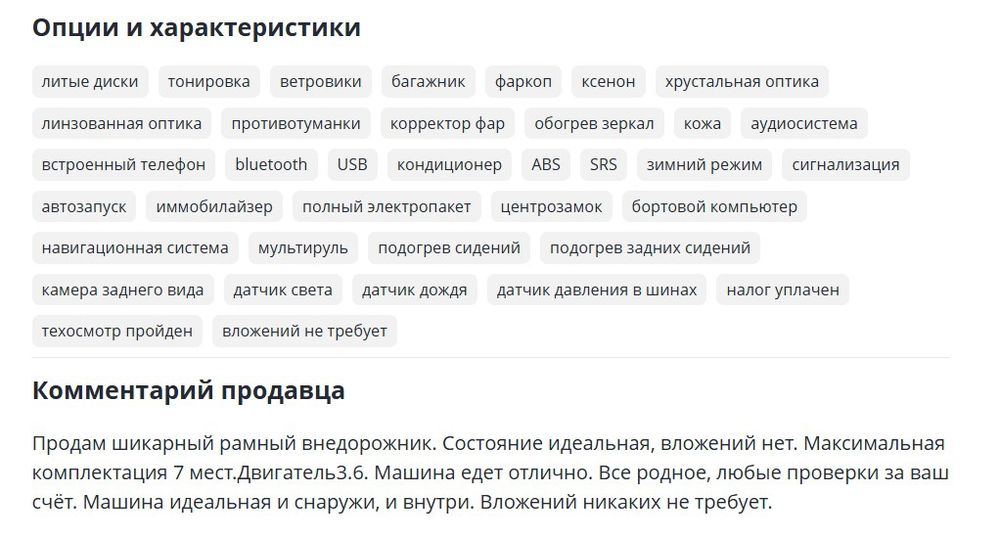This screenshot has height=533, width=1000.
Task: Click the "Опции и характеристики" heading
Action: click(197, 28)
